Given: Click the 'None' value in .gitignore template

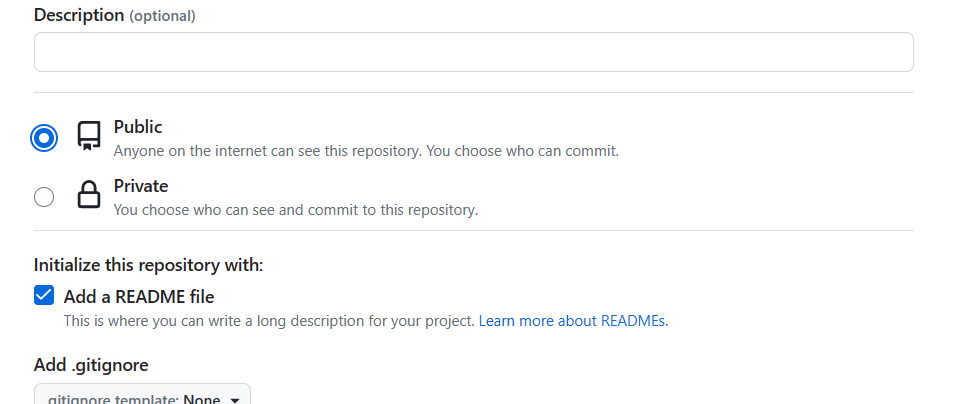Looking at the screenshot, I should (202, 399).
